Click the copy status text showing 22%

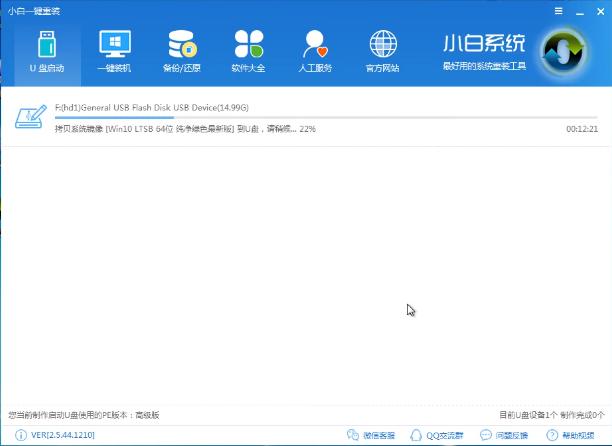[185, 129]
